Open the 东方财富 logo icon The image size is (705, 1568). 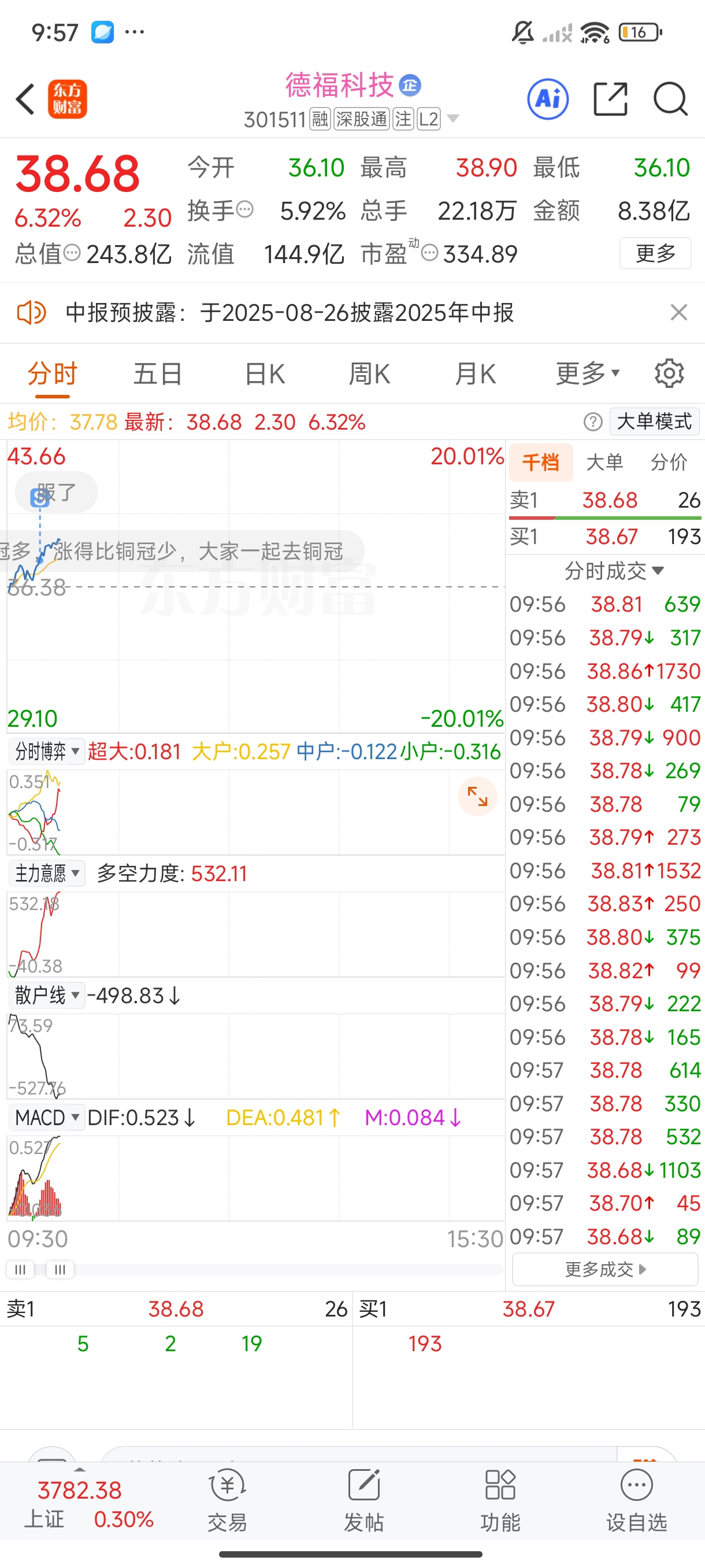tap(68, 99)
